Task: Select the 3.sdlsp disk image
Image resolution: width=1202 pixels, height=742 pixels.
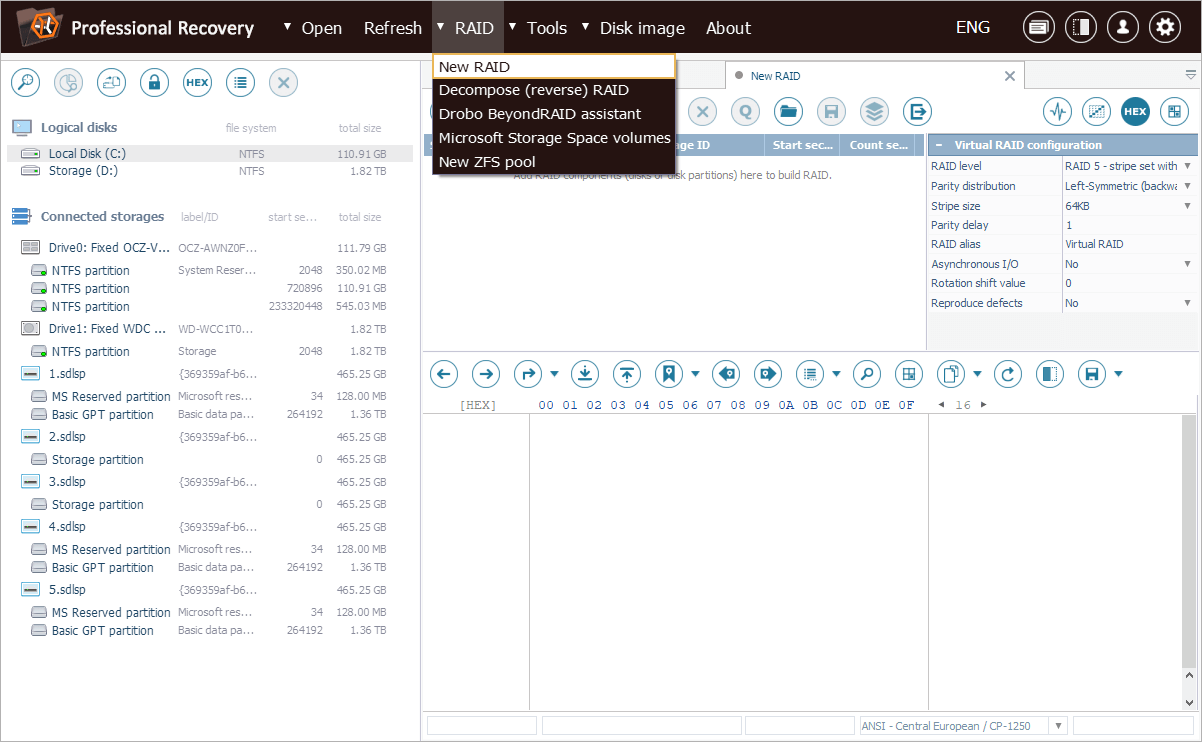Action: (210, 481)
